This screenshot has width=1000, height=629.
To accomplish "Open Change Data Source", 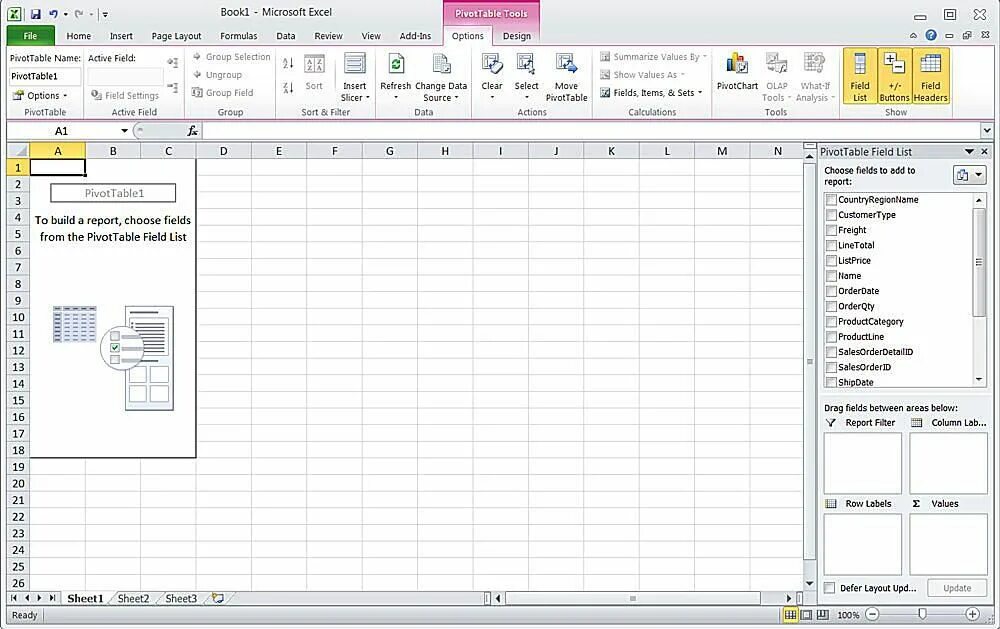I will point(441,77).
